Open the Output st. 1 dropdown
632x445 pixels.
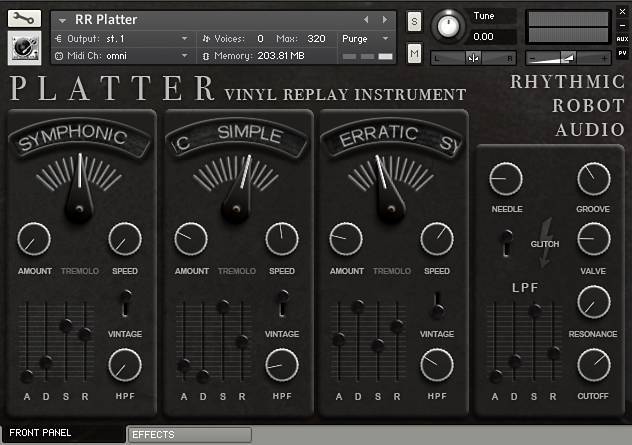[x=120, y=39]
